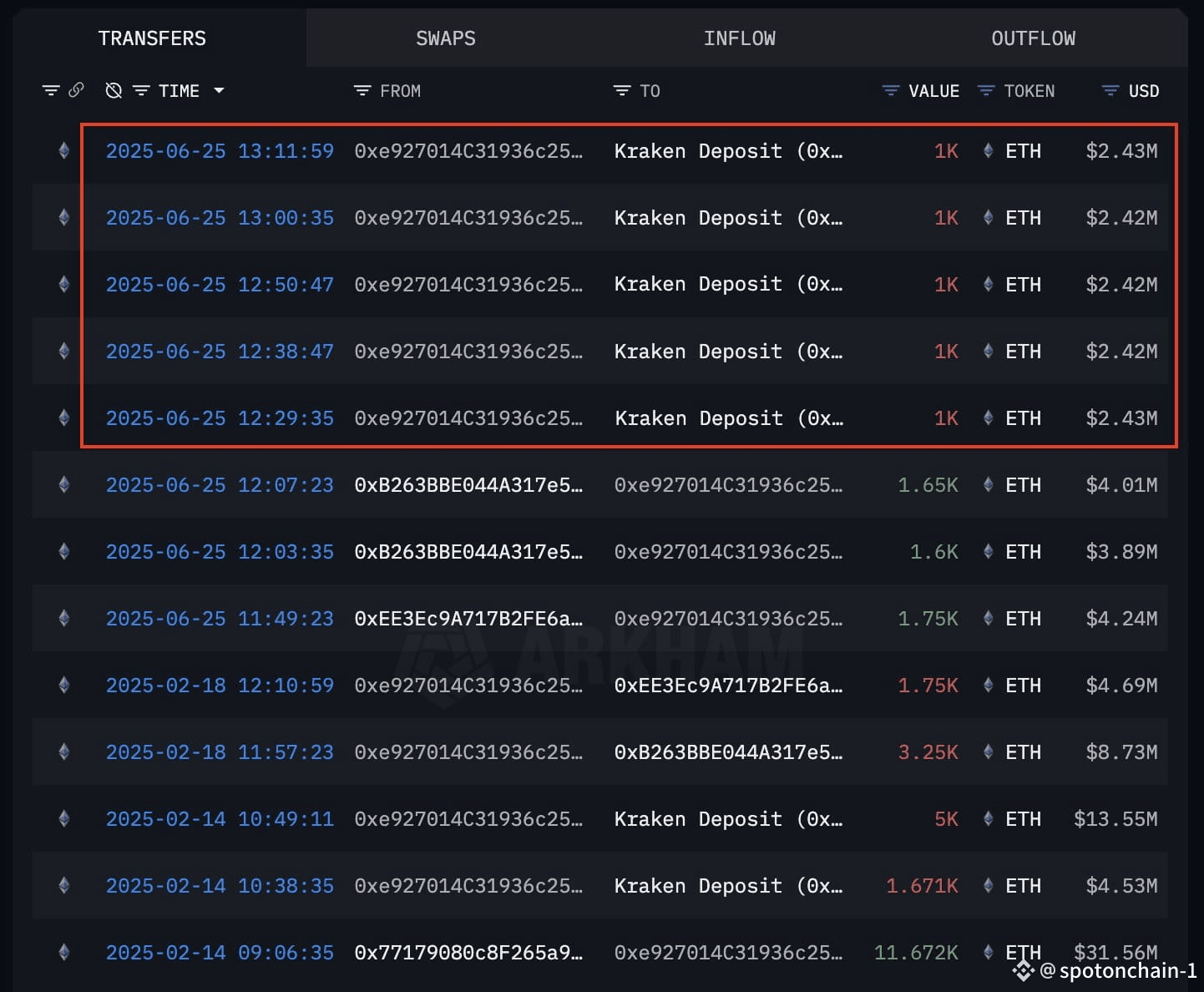Open the TIME column filter icon
The image size is (1204, 992).
141,90
